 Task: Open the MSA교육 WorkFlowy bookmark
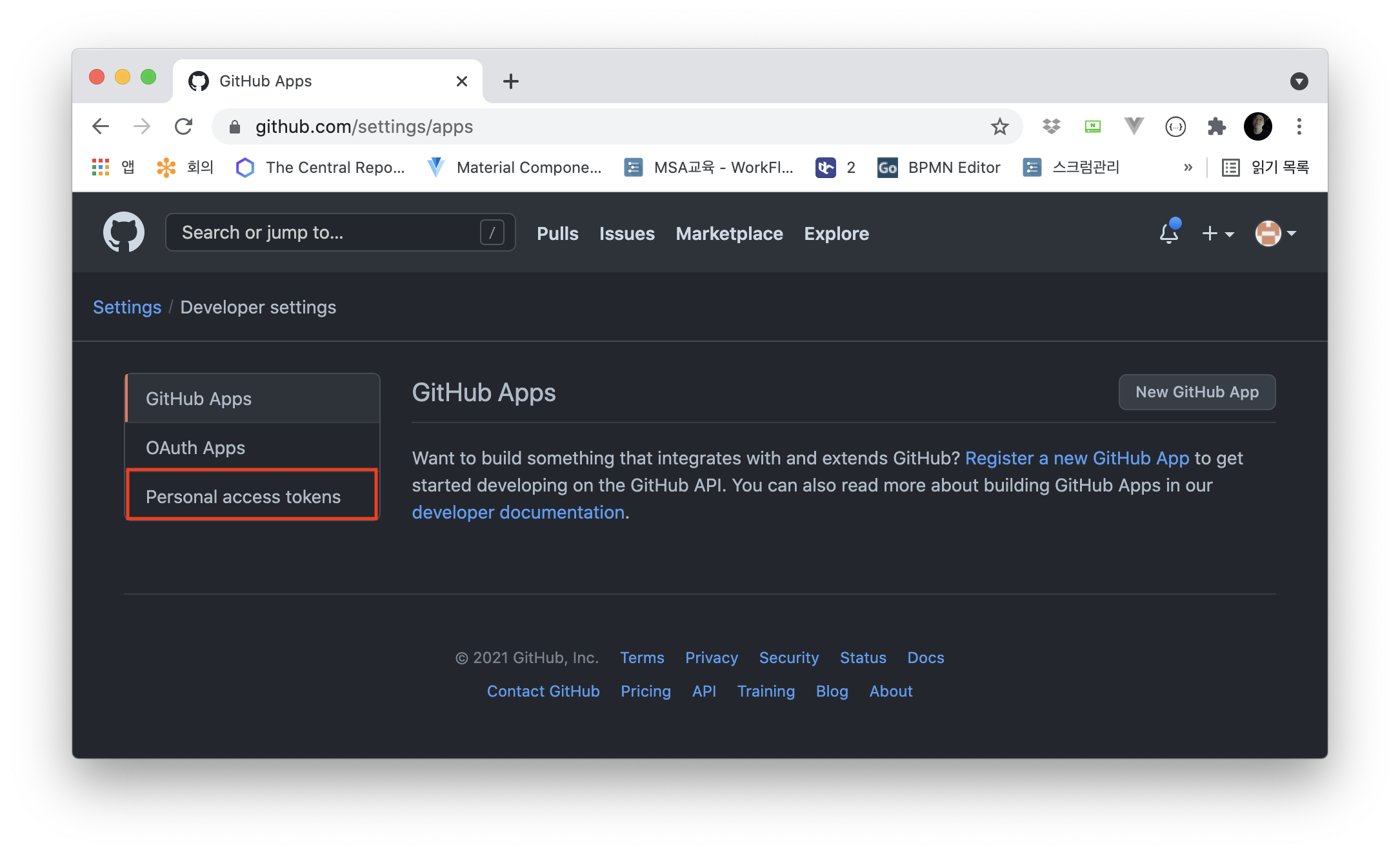point(709,168)
